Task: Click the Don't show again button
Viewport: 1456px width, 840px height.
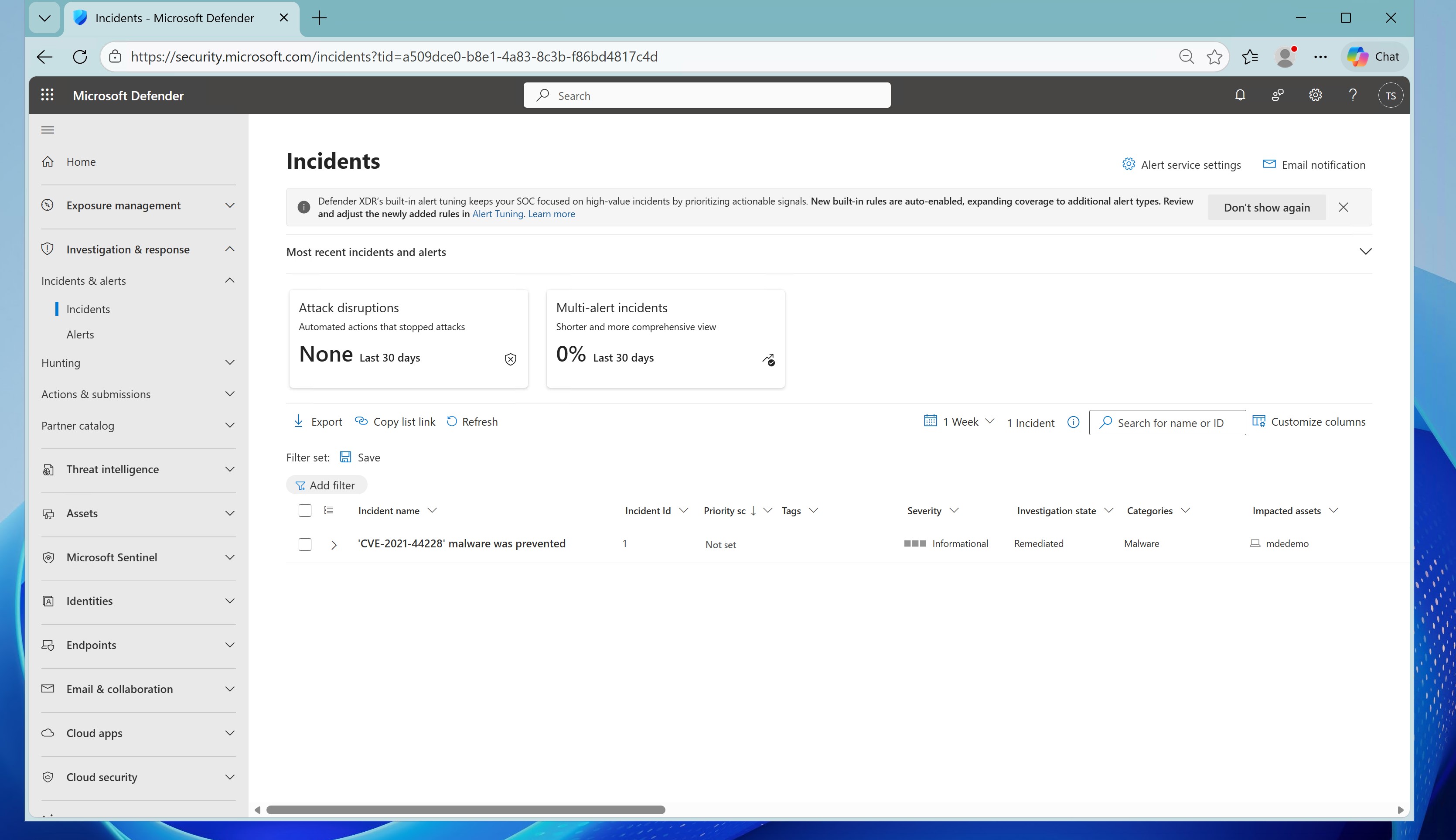Action: coord(1266,208)
